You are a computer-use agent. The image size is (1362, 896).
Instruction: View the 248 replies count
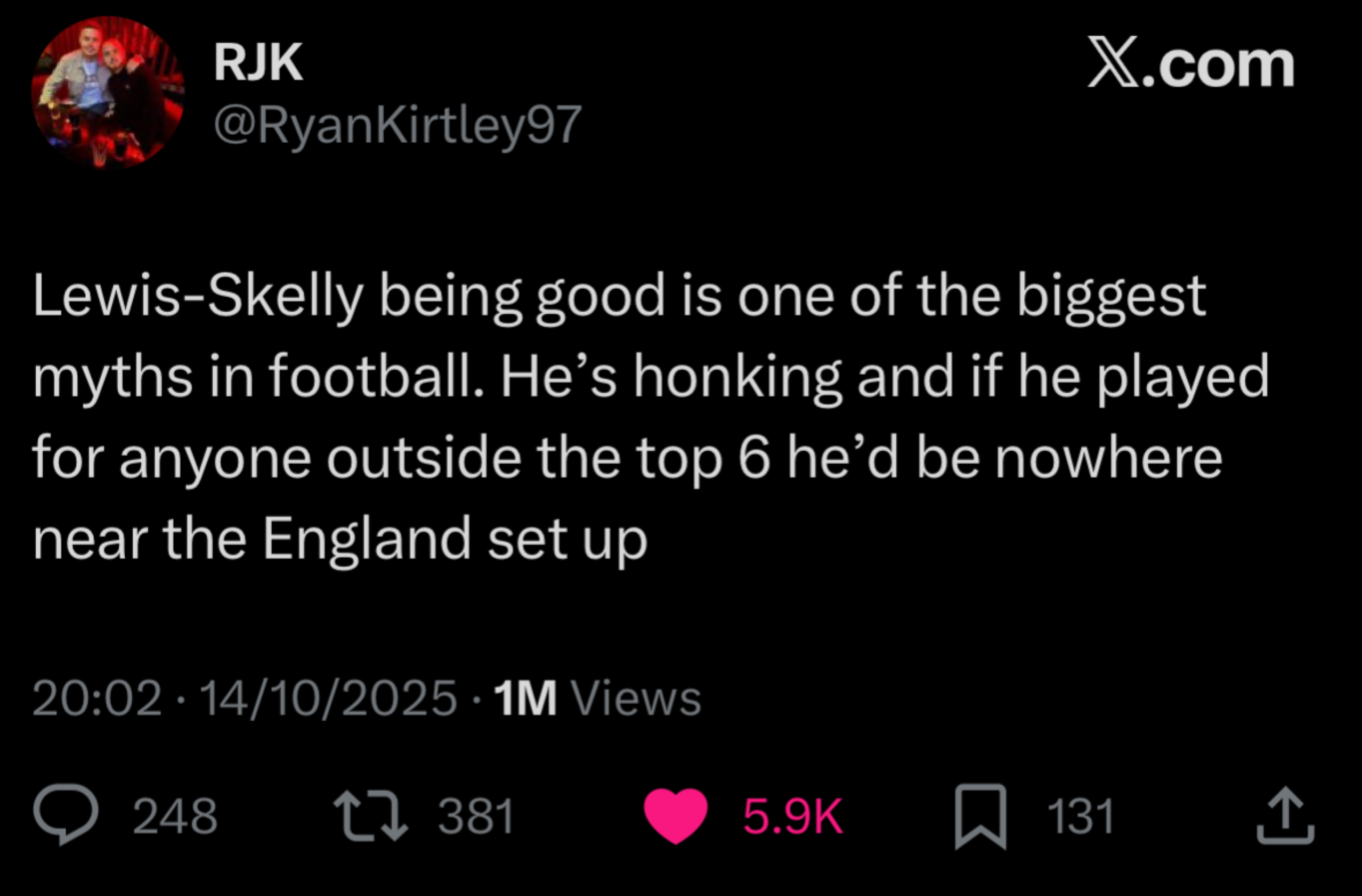[x=175, y=816]
